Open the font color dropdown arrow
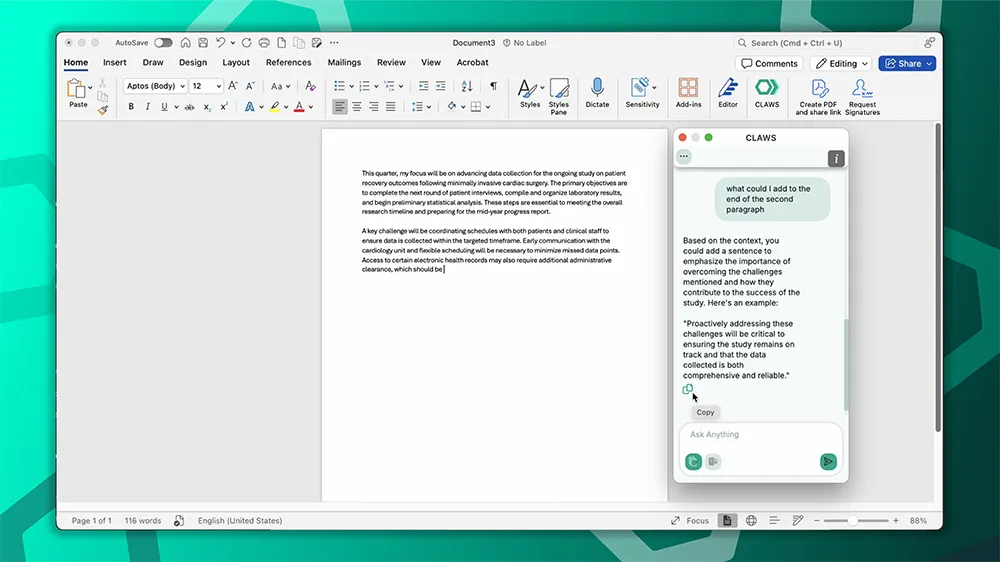 click(311, 107)
